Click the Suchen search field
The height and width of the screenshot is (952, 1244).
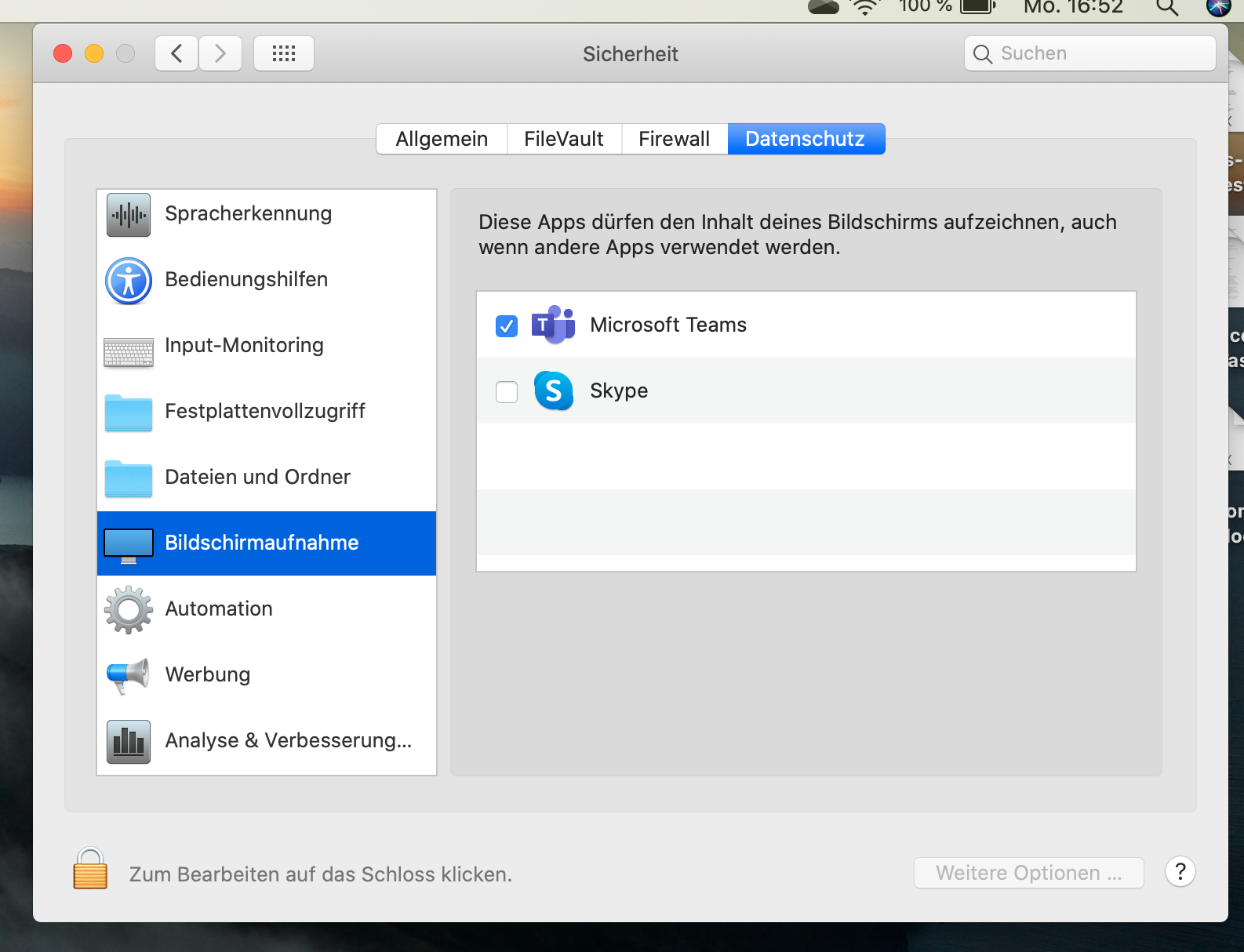pos(1090,53)
